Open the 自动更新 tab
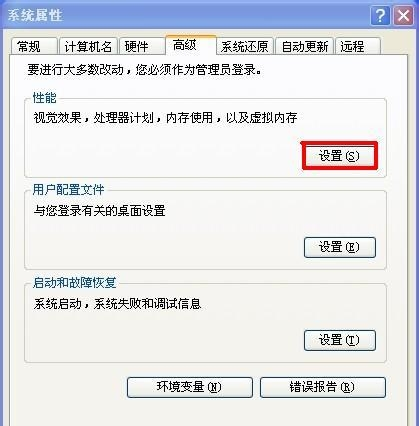Image resolution: width=420 pixels, height=426 pixels. pos(305,46)
